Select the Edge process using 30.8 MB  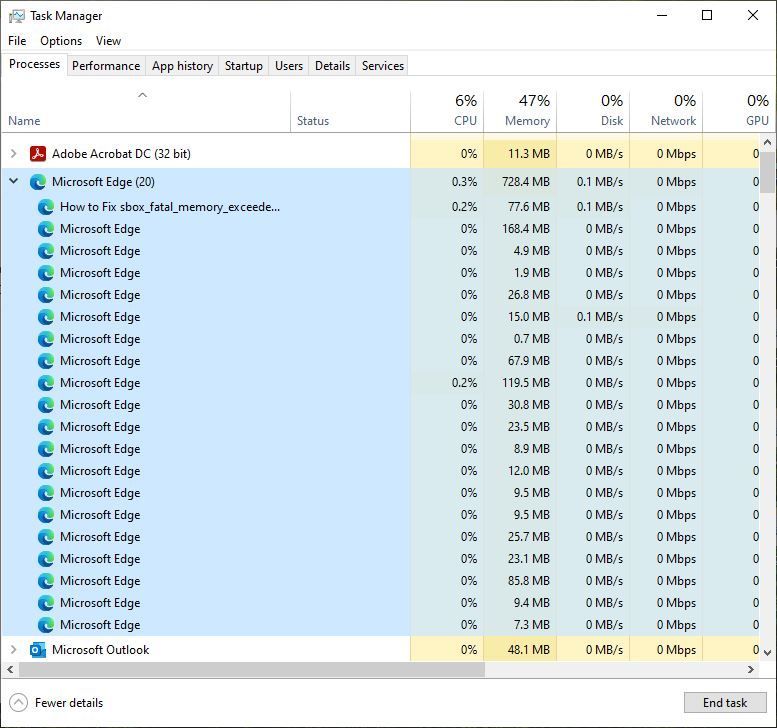pos(380,405)
